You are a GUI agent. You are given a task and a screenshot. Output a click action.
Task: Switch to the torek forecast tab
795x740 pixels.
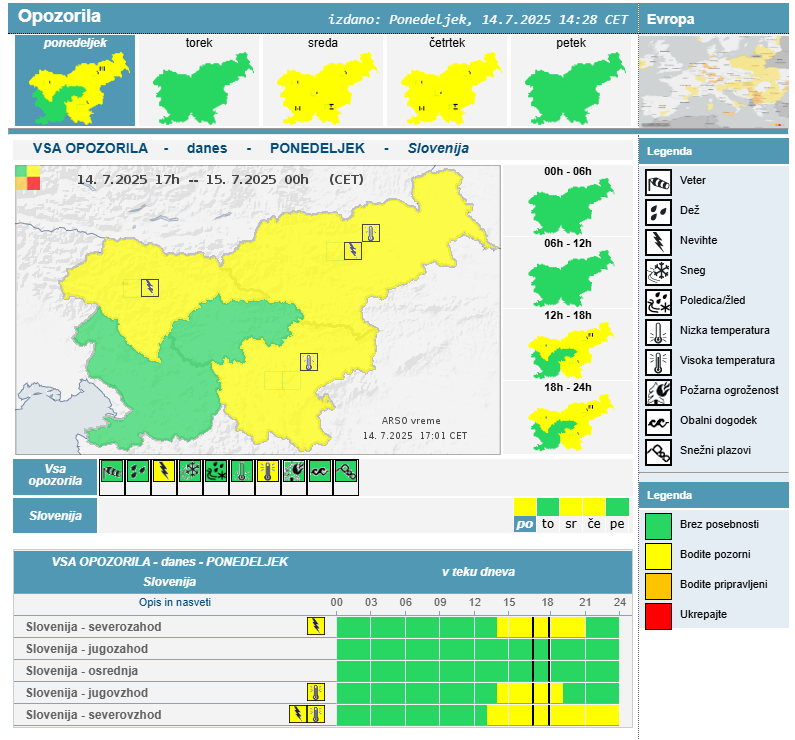[198, 81]
